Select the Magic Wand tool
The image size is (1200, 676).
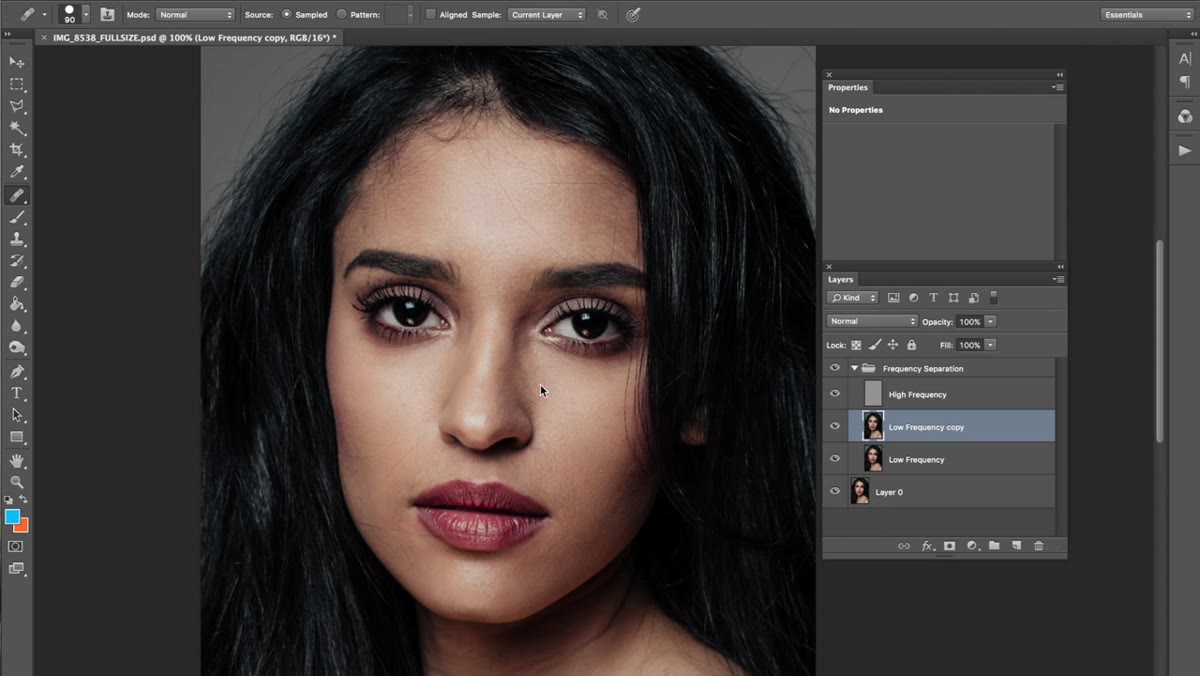17,128
